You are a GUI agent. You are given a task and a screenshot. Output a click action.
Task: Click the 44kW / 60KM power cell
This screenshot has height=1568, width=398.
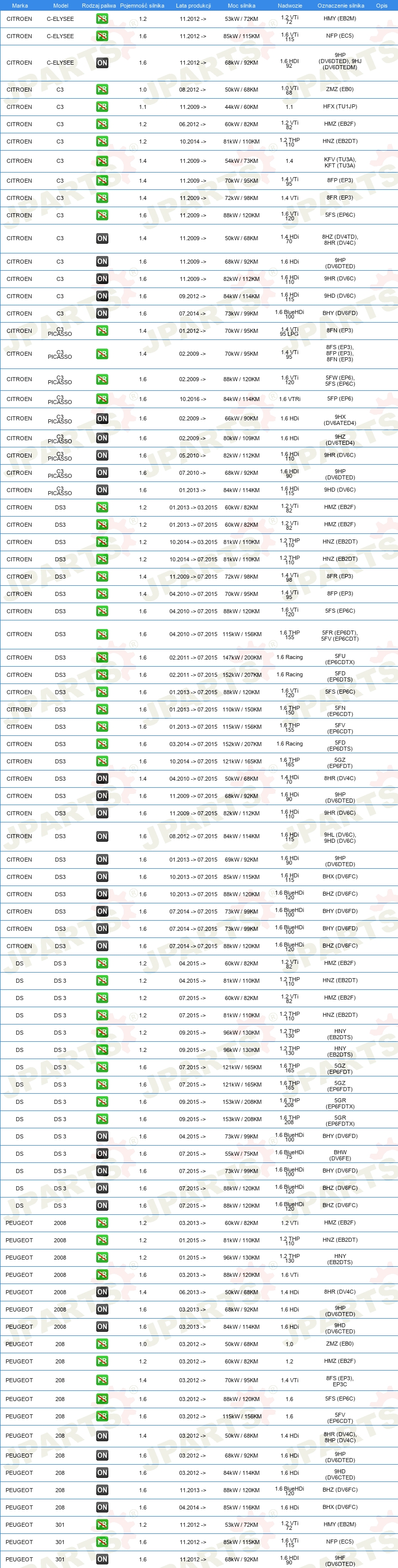coord(242,107)
